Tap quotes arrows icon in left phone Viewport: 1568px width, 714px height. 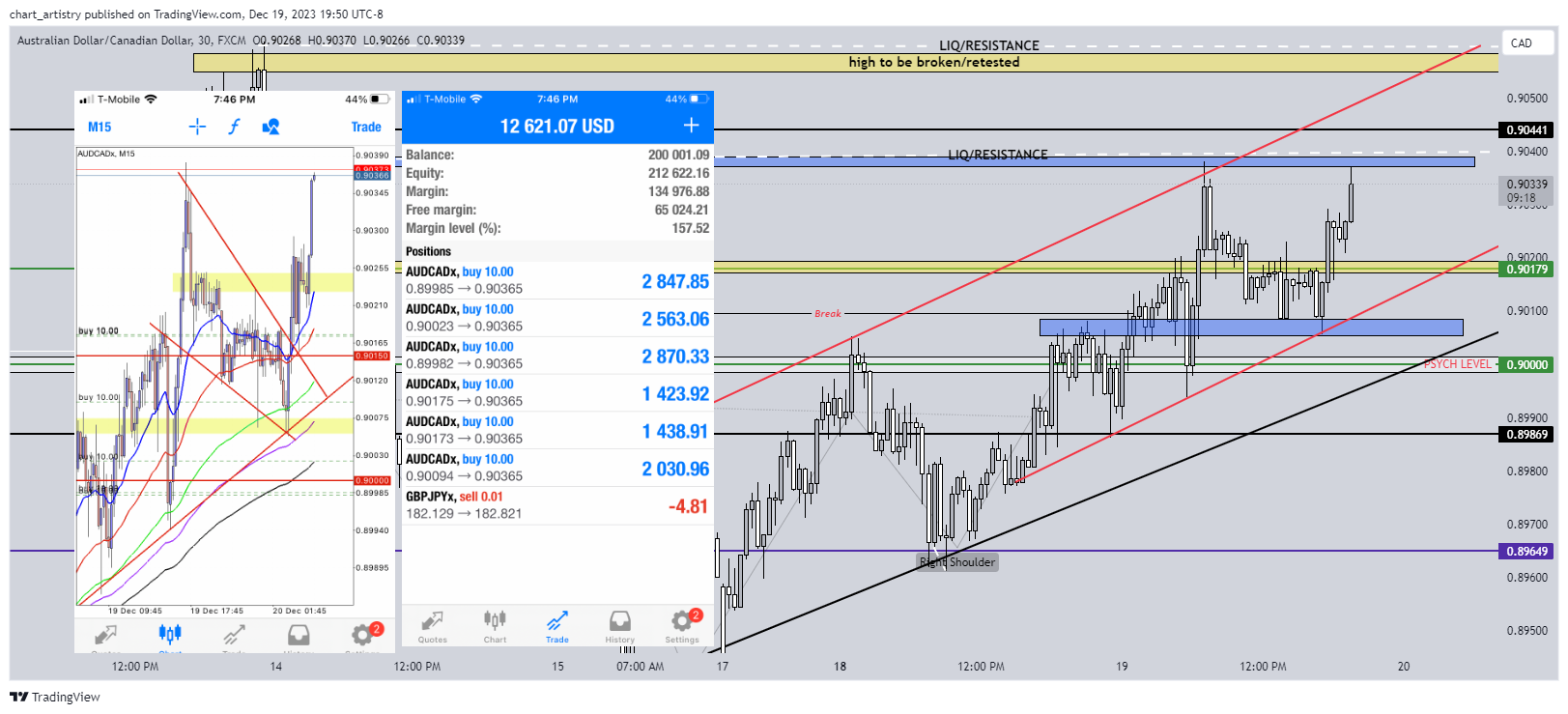pyautogui.click(x=105, y=635)
